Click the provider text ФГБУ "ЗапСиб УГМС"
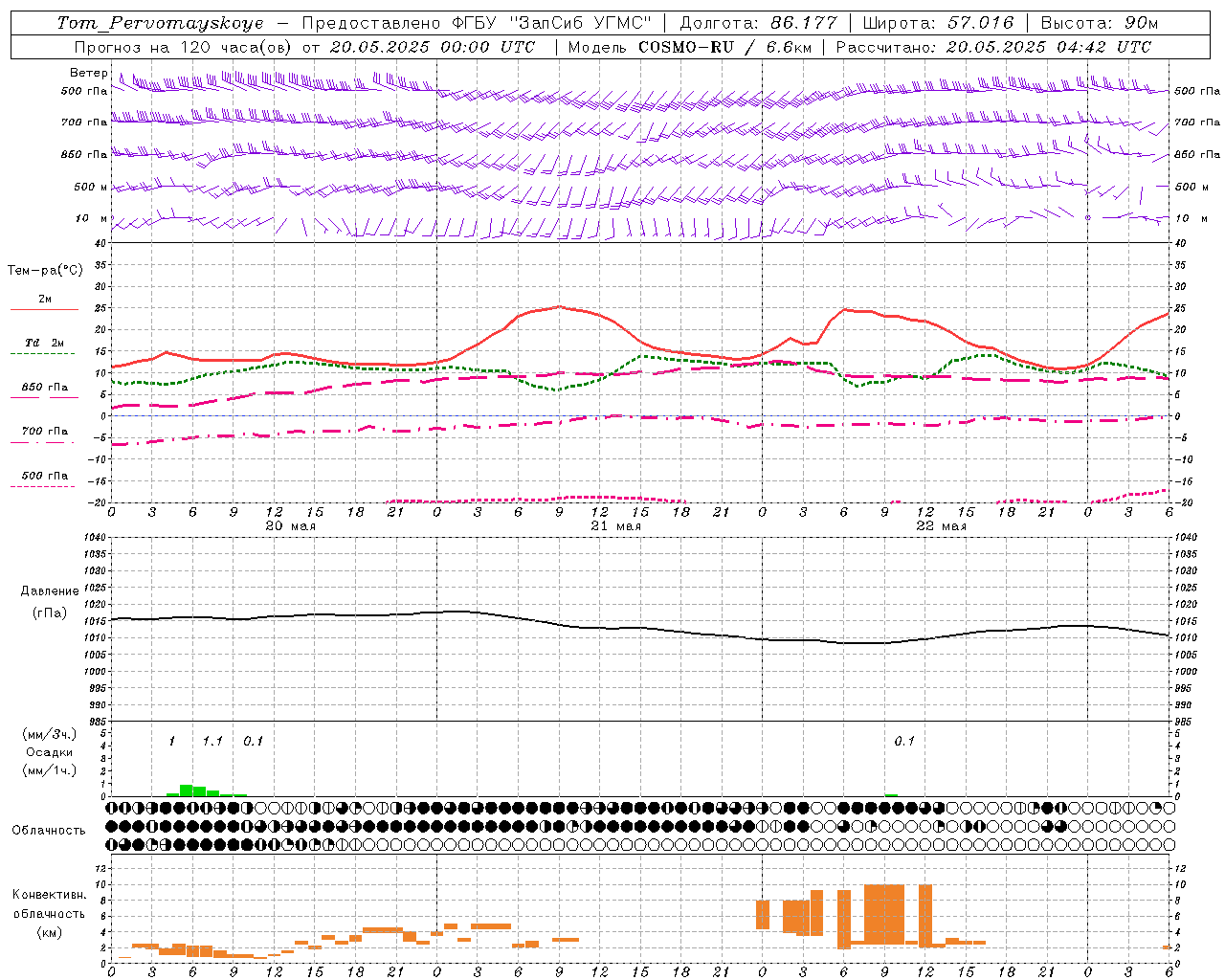 tap(552, 23)
